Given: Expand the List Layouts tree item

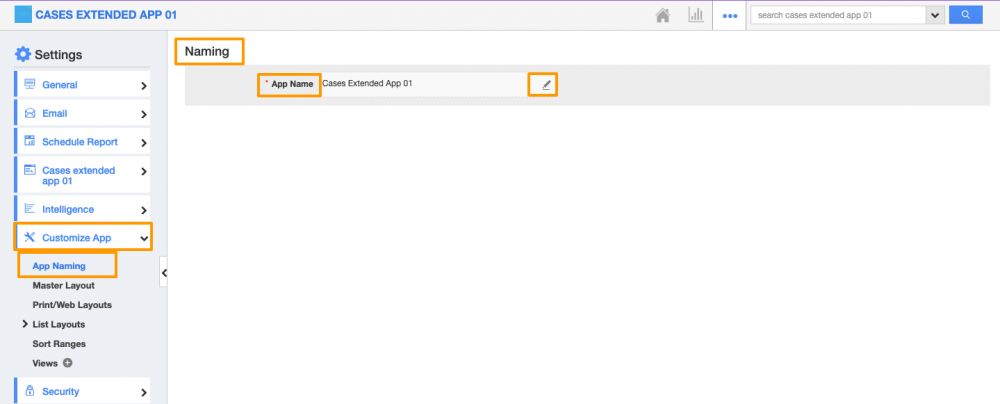Looking at the screenshot, I should (x=24, y=324).
